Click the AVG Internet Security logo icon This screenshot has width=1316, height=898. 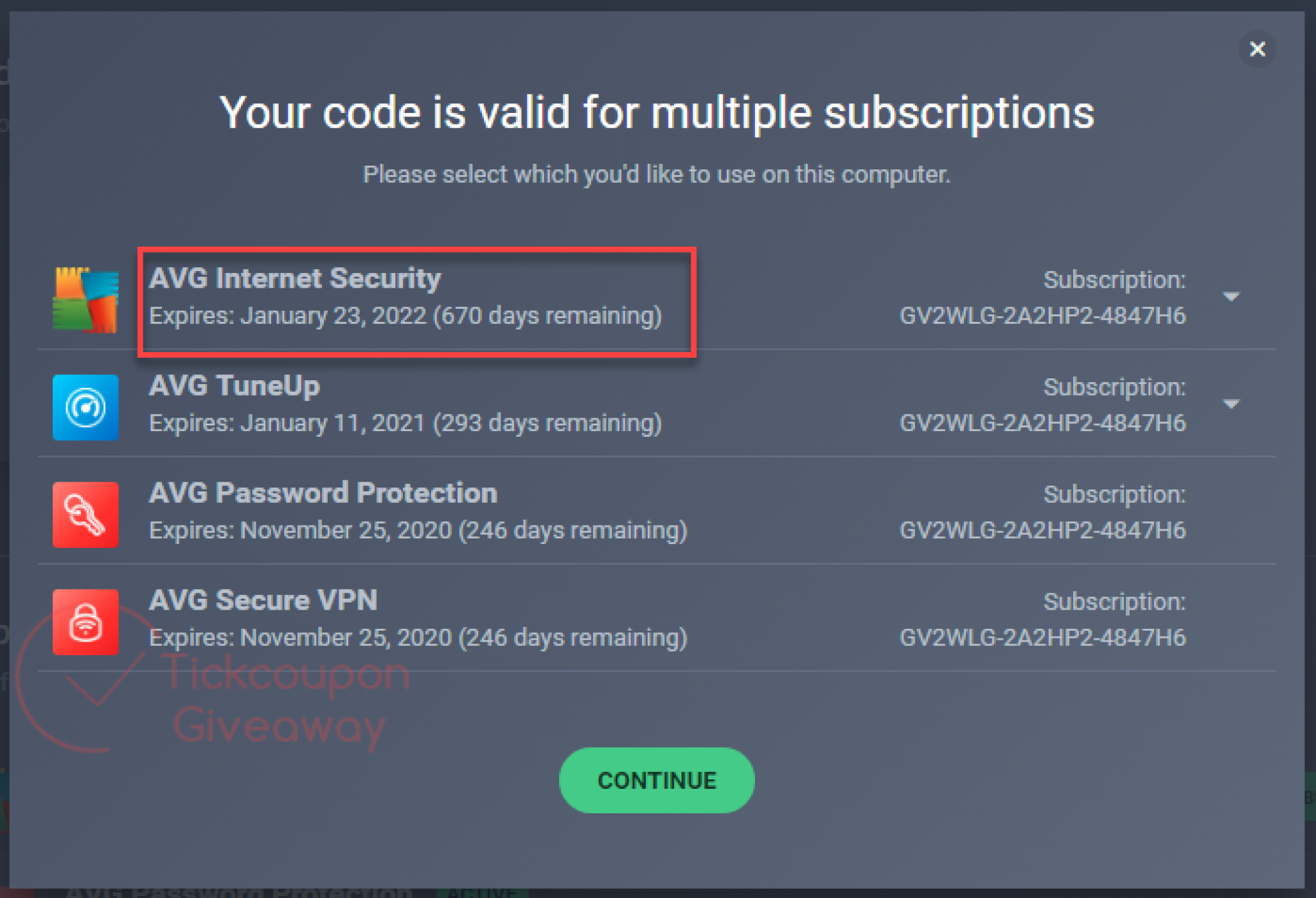coord(85,300)
